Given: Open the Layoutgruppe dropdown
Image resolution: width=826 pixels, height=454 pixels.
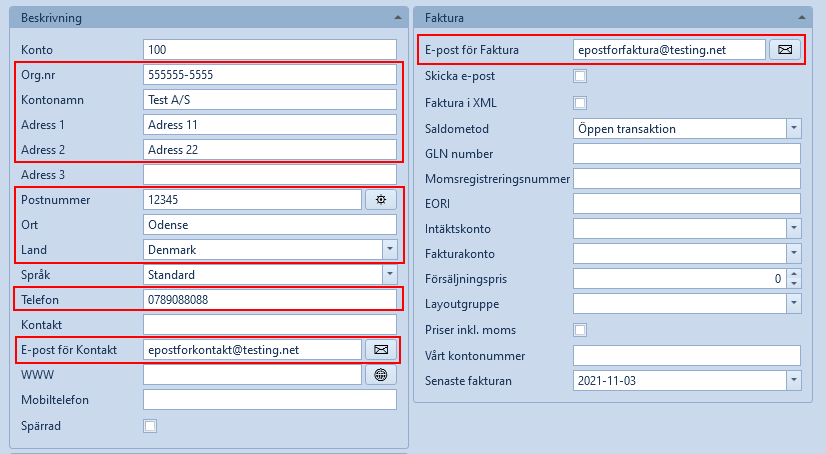Looking at the screenshot, I should pyautogui.click(x=793, y=304).
